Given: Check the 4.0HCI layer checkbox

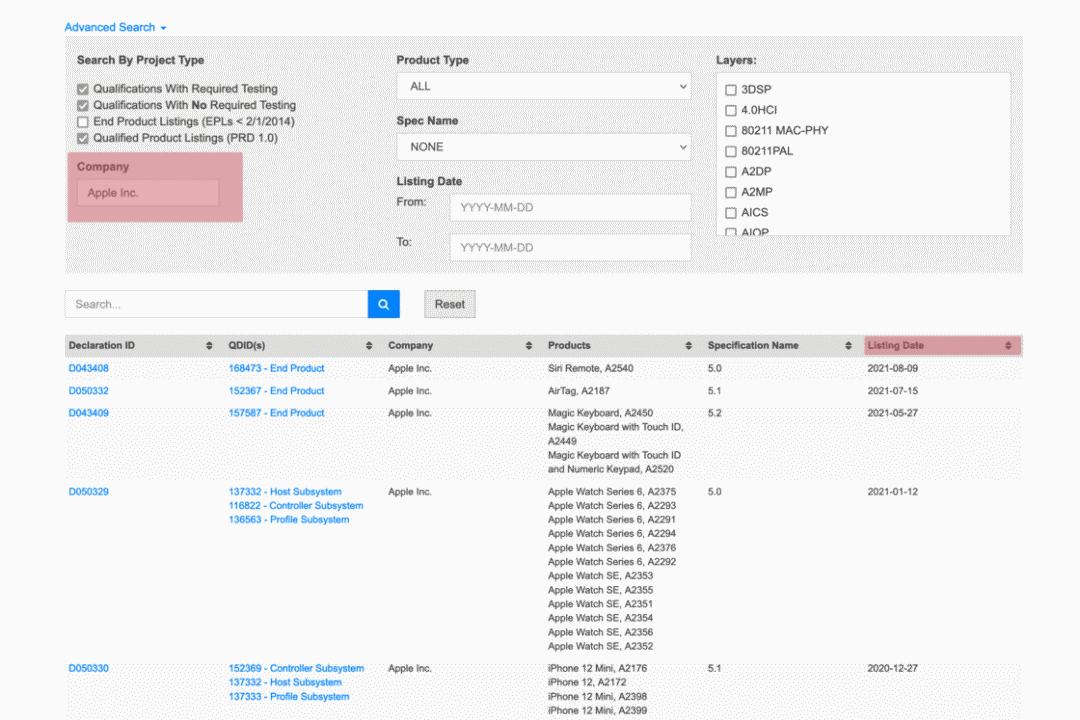Looking at the screenshot, I should click(x=731, y=110).
